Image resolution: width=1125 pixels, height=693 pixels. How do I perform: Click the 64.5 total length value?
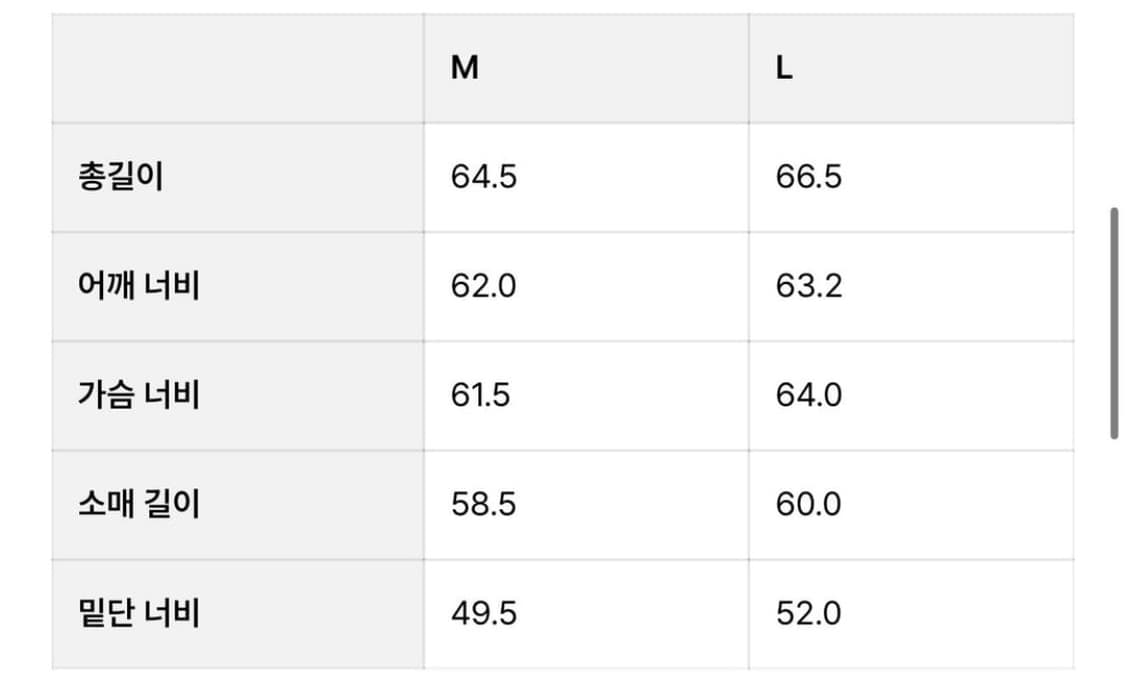[x=484, y=177]
